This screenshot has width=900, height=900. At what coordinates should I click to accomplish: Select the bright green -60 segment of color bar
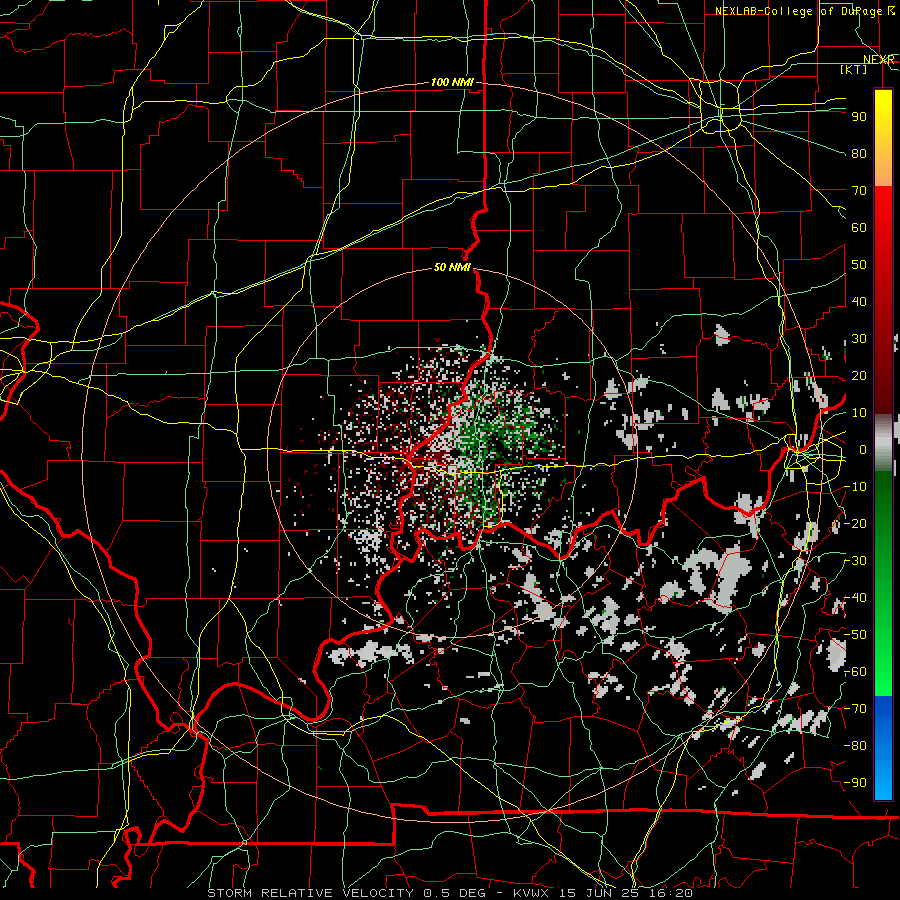(x=883, y=672)
